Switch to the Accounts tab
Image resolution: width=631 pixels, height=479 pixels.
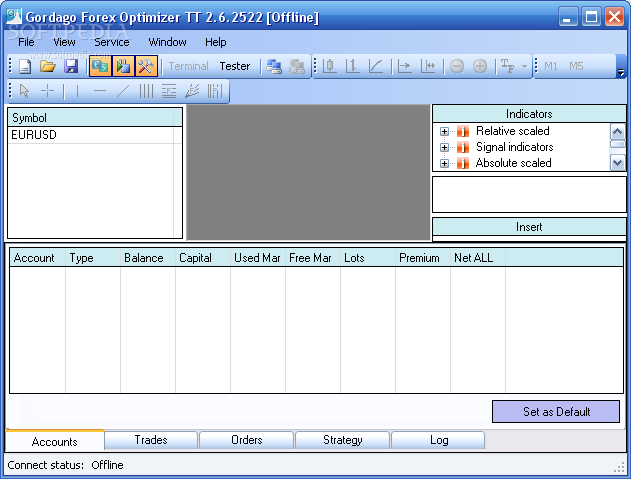tap(55, 441)
